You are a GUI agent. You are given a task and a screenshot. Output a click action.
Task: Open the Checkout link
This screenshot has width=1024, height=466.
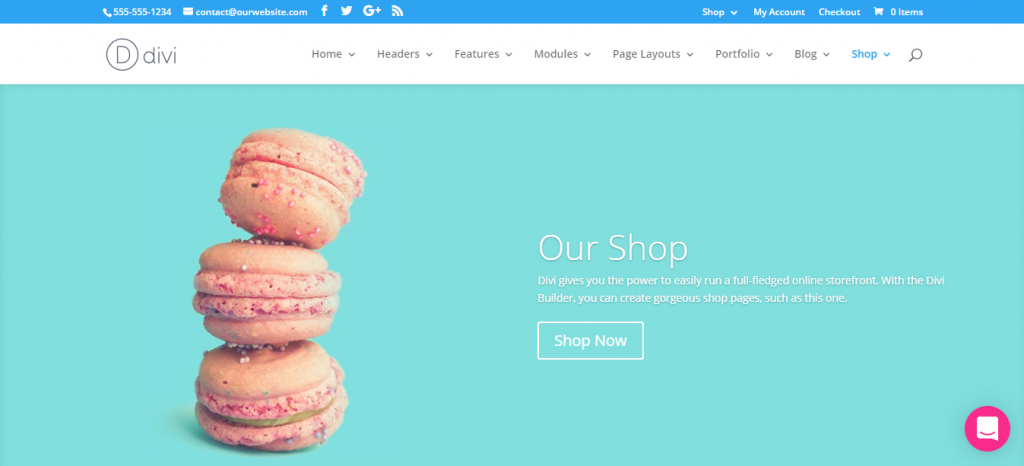tap(839, 12)
